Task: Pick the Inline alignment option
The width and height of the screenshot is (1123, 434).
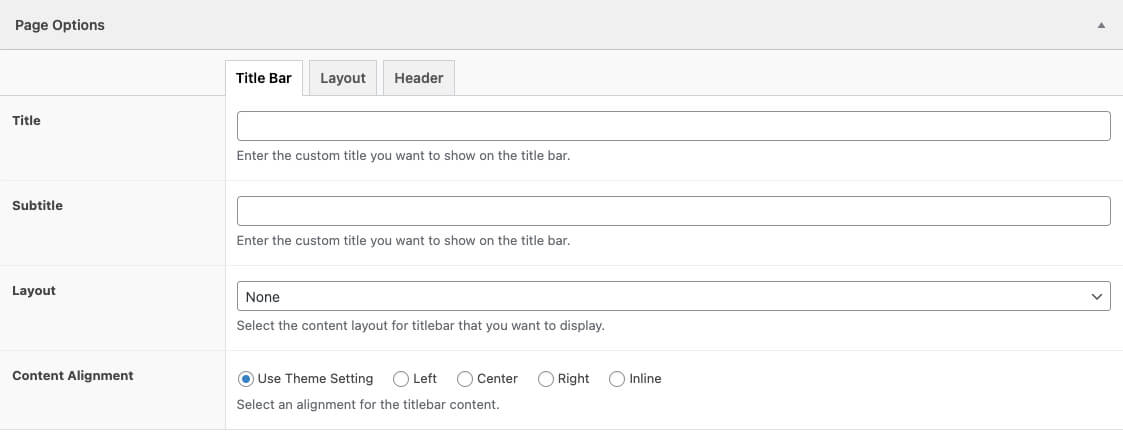Action: (x=617, y=379)
